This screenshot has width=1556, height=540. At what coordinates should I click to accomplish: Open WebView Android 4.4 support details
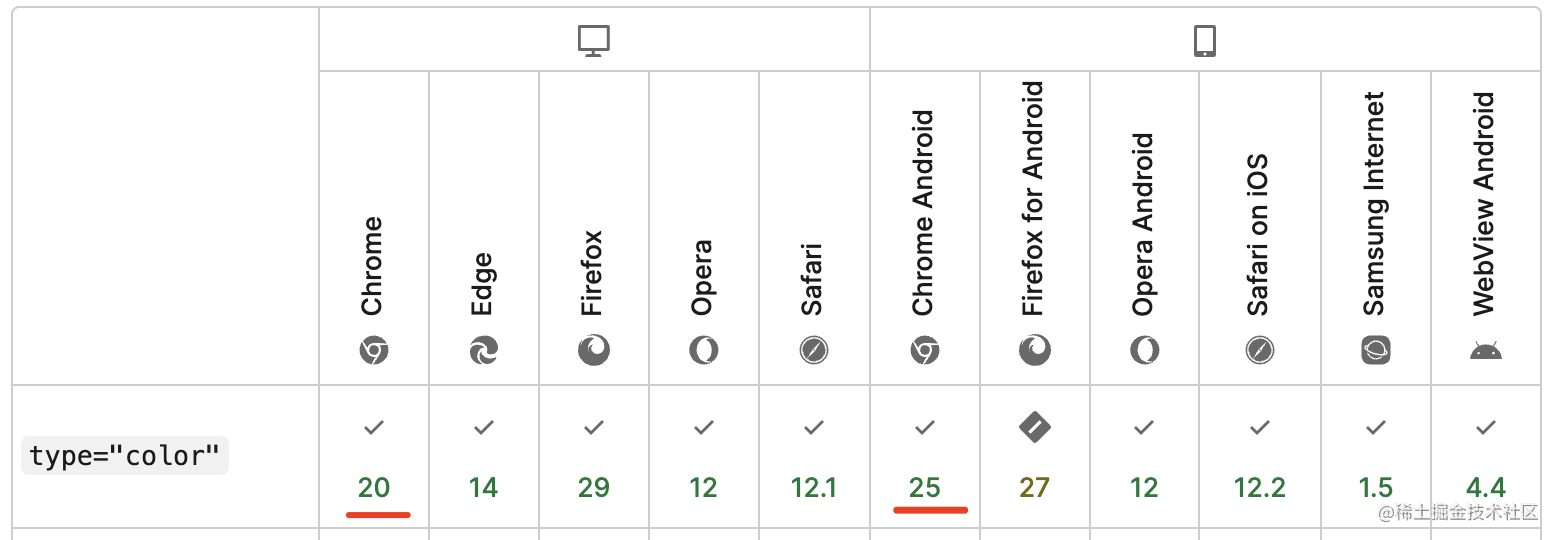click(1486, 487)
